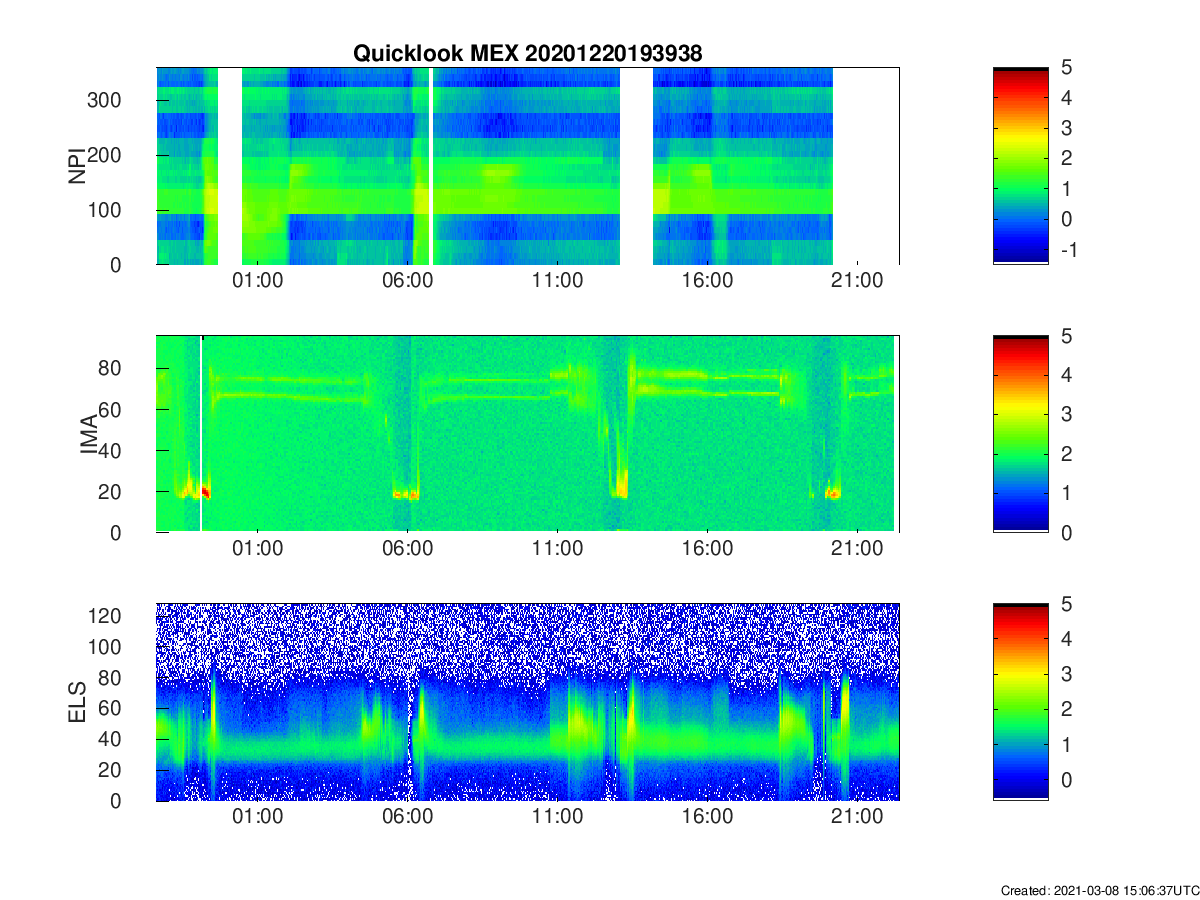The image size is (1200, 900).
Task: Click the 11:00 time label under IMA plot
Action: pos(557,549)
